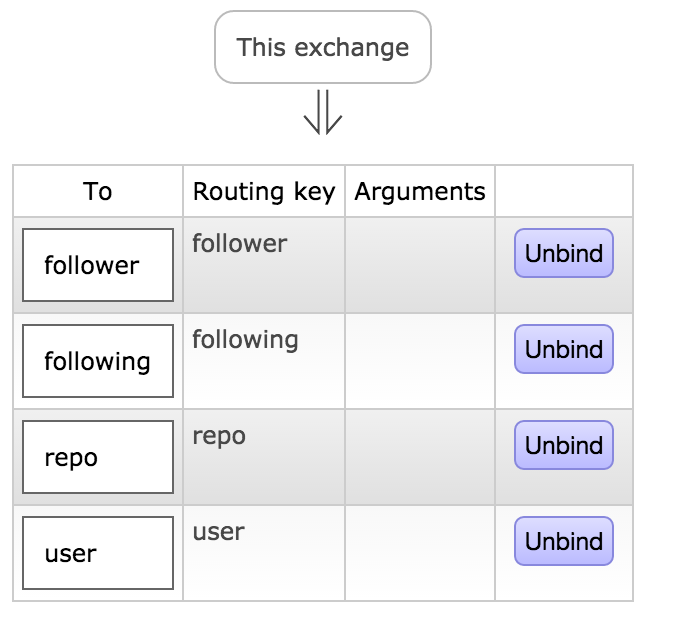Select the following routing key text
This screenshot has height=636, width=692.
(245, 339)
